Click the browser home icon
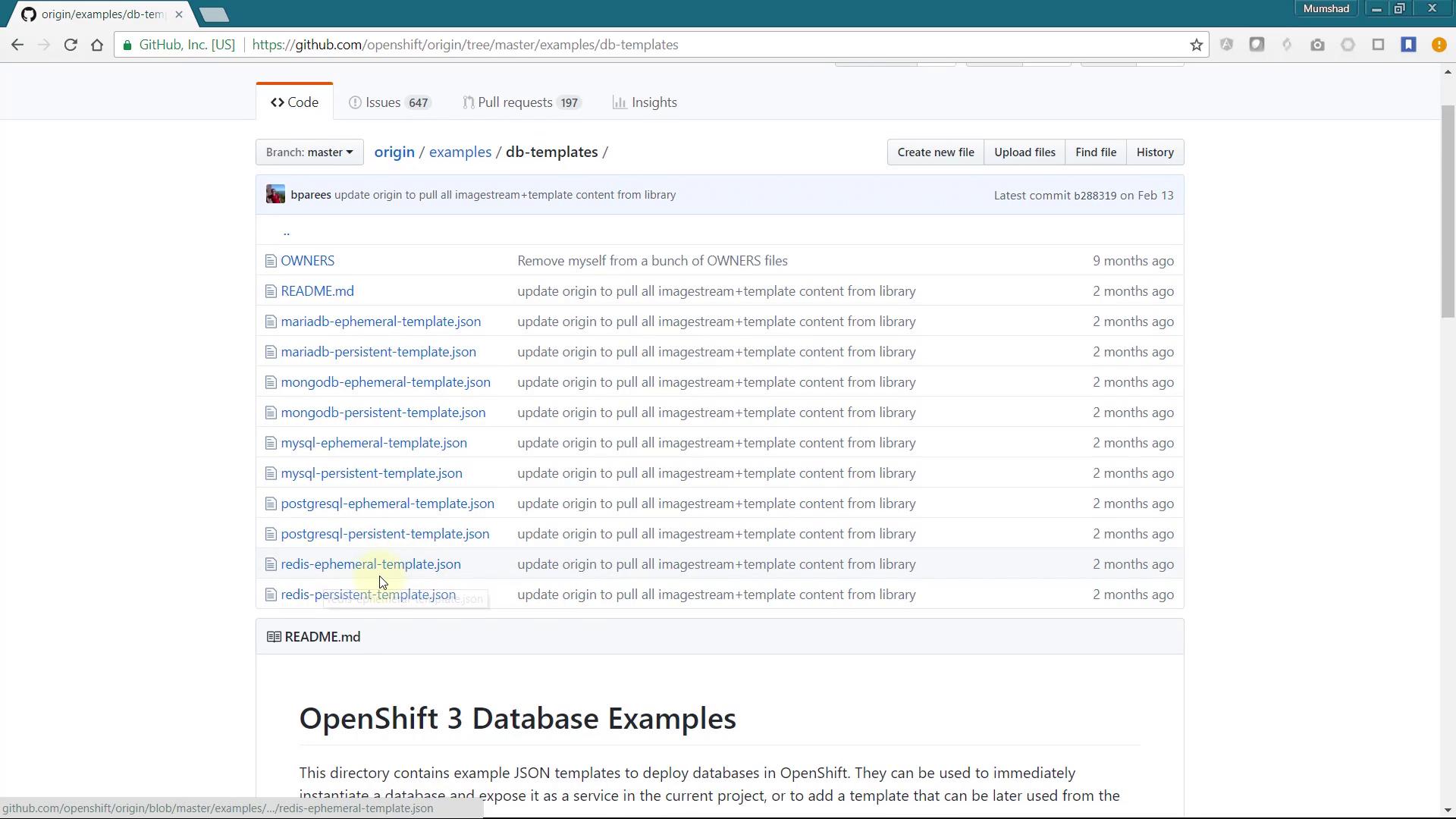The width and height of the screenshot is (1456, 819). (97, 45)
